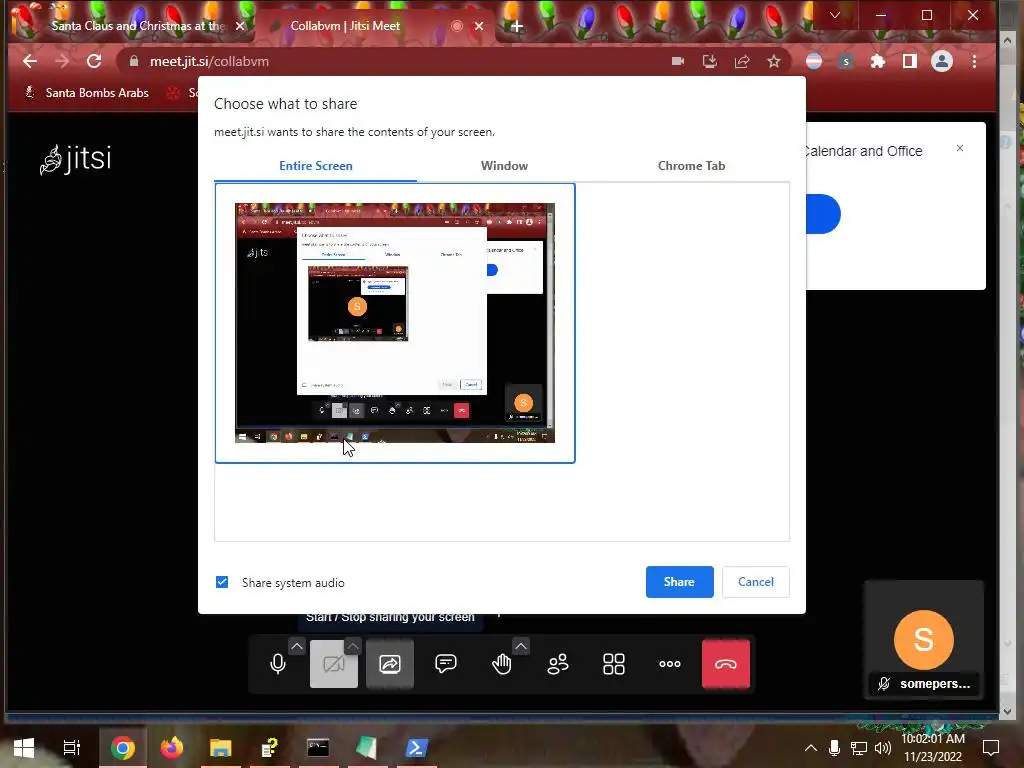Open the Windows notification center
Viewport: 1024px width, 768px height.
click(x=991, y=748)
